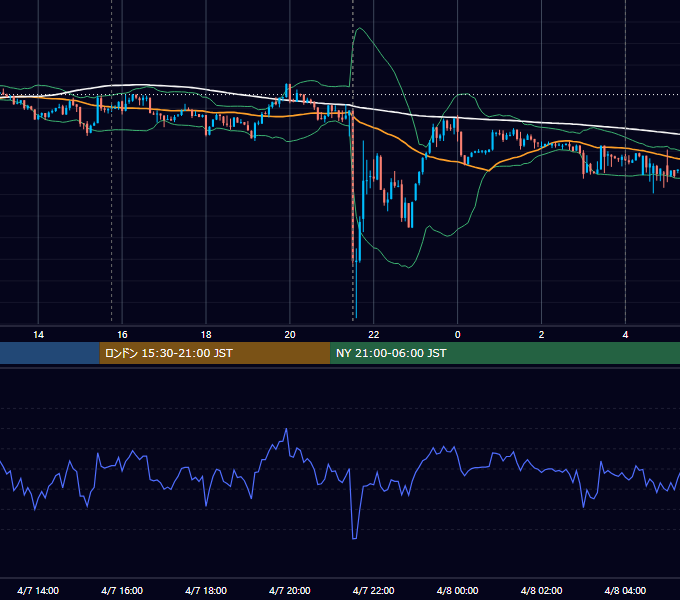
Task: Click the '4/7 16:00' date label
Action: click(122, 590)
